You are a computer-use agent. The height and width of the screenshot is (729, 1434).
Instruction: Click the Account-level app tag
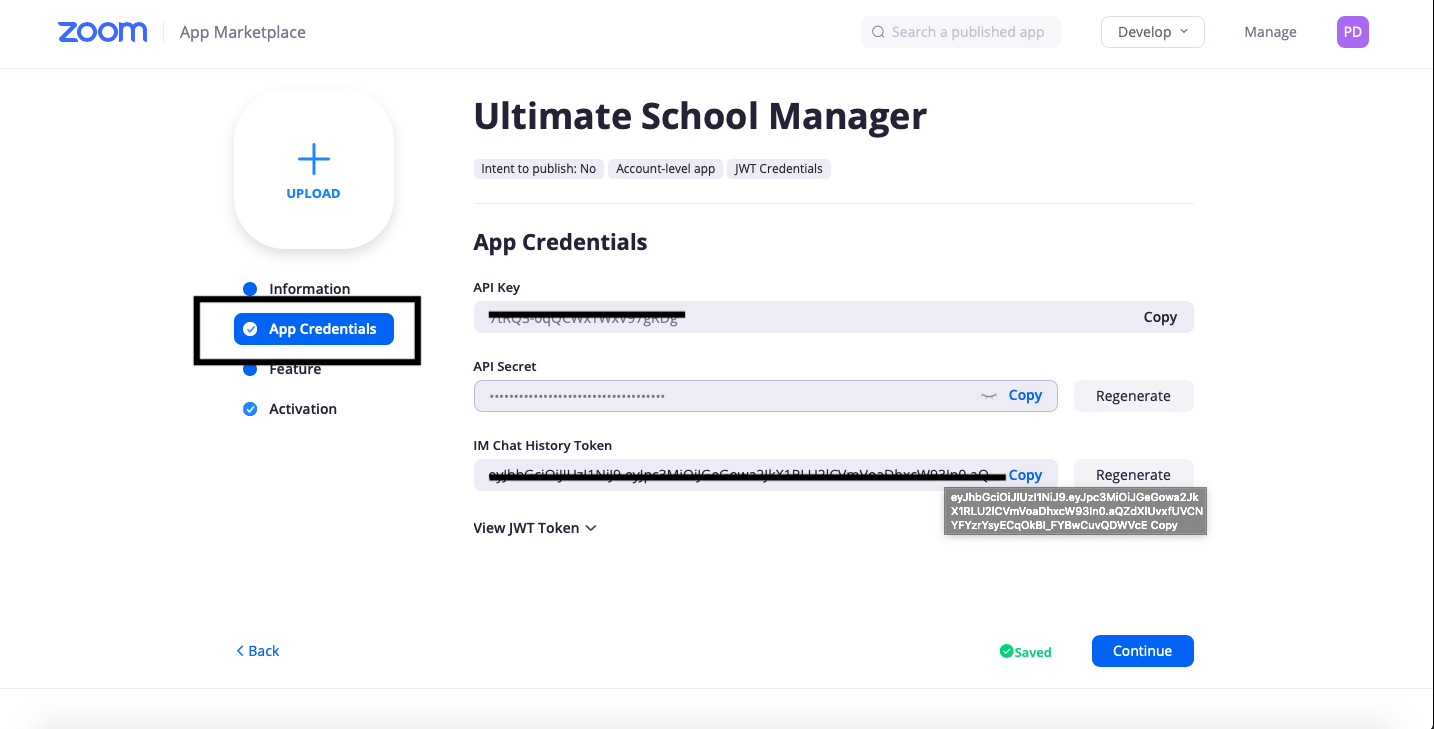point(665,169)
